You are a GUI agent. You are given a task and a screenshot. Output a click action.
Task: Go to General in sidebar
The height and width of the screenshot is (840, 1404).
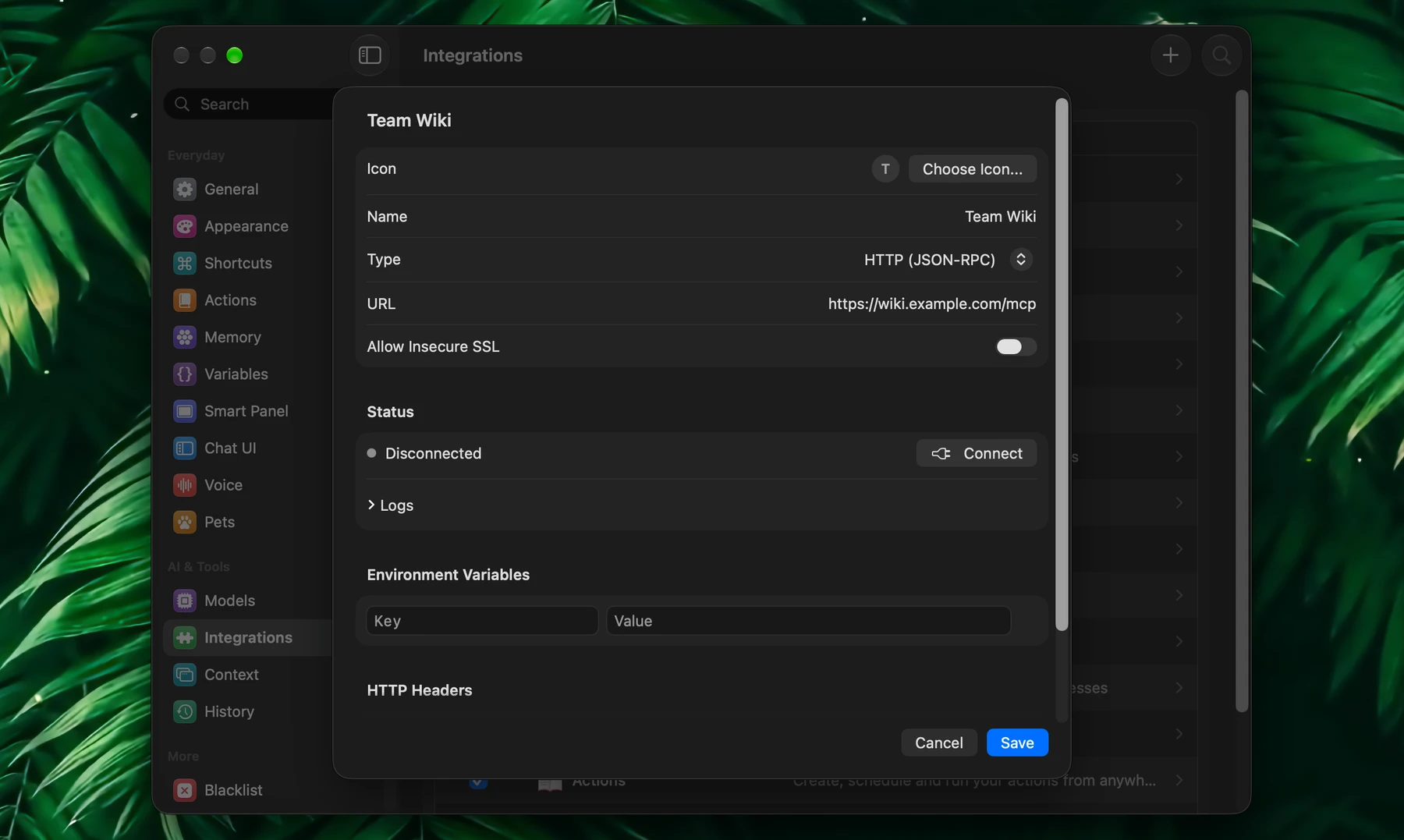(231, 189)
